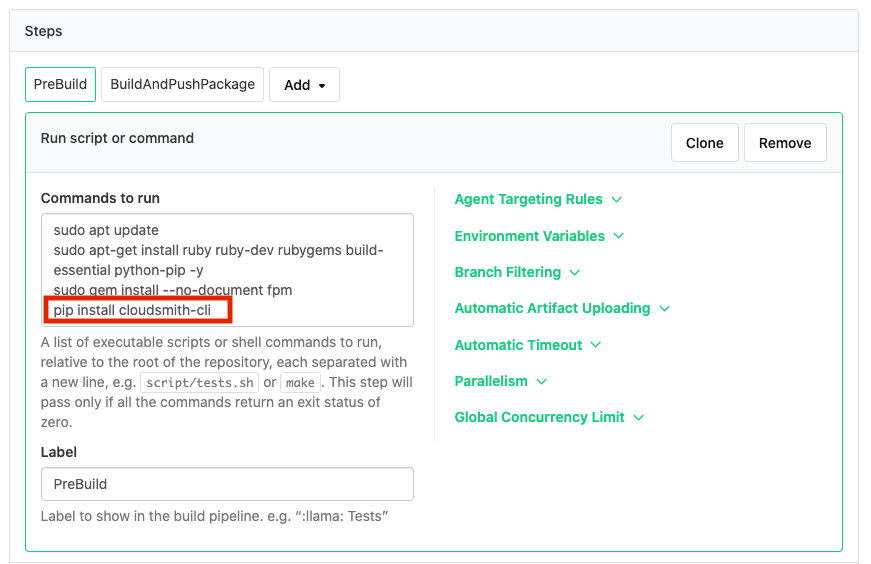The width and height of the screenshot is (871, 564).
Task: Switch to the PreBuild step tab
Action: click(60, 85)
